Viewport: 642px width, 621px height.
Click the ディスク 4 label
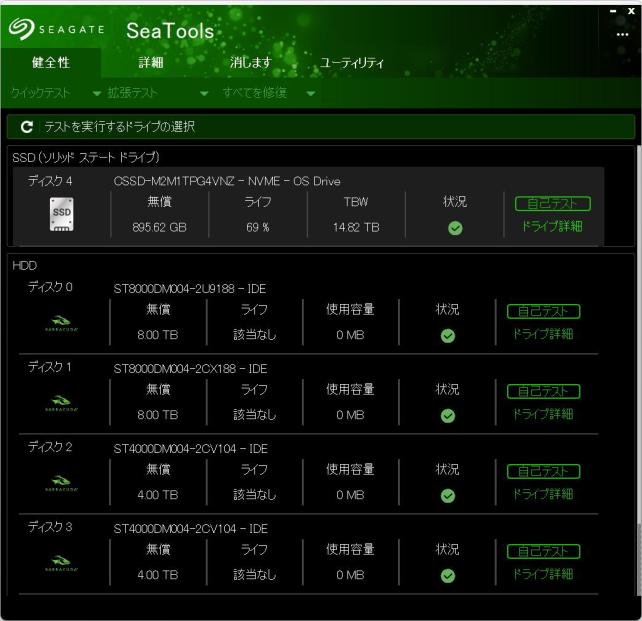(x=50, y=181)
